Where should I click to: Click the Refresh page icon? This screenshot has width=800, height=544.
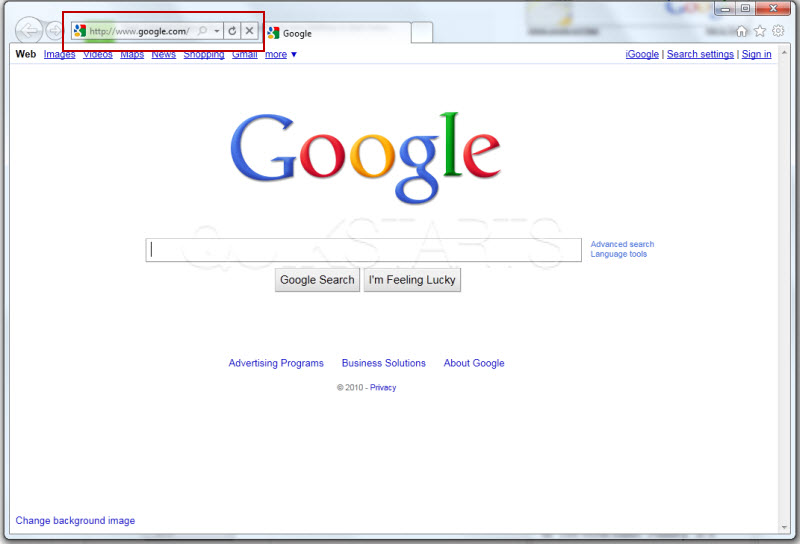tap(232, 31)
